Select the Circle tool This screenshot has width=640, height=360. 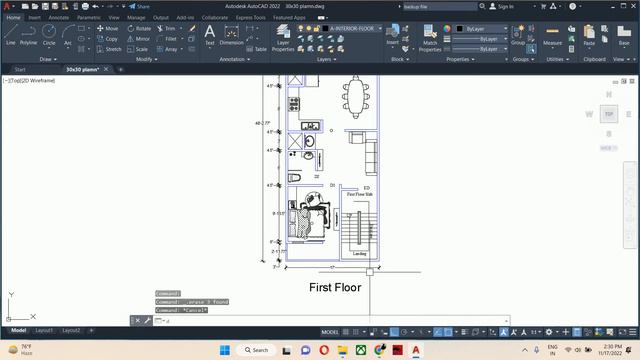(49, 34)
